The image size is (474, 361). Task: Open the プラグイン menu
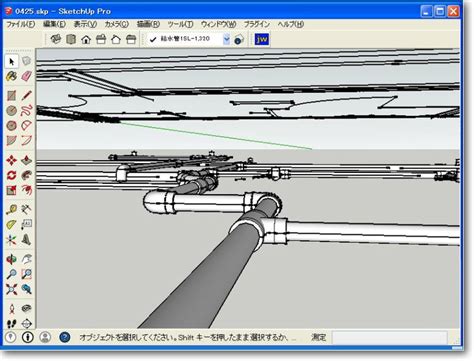click(x=257, y=24)
